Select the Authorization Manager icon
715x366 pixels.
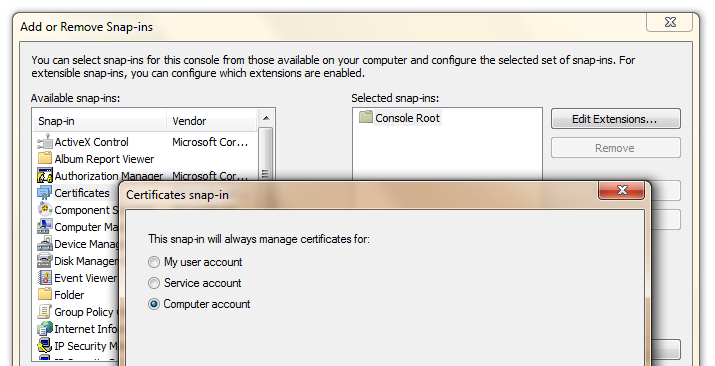point(45,175)
